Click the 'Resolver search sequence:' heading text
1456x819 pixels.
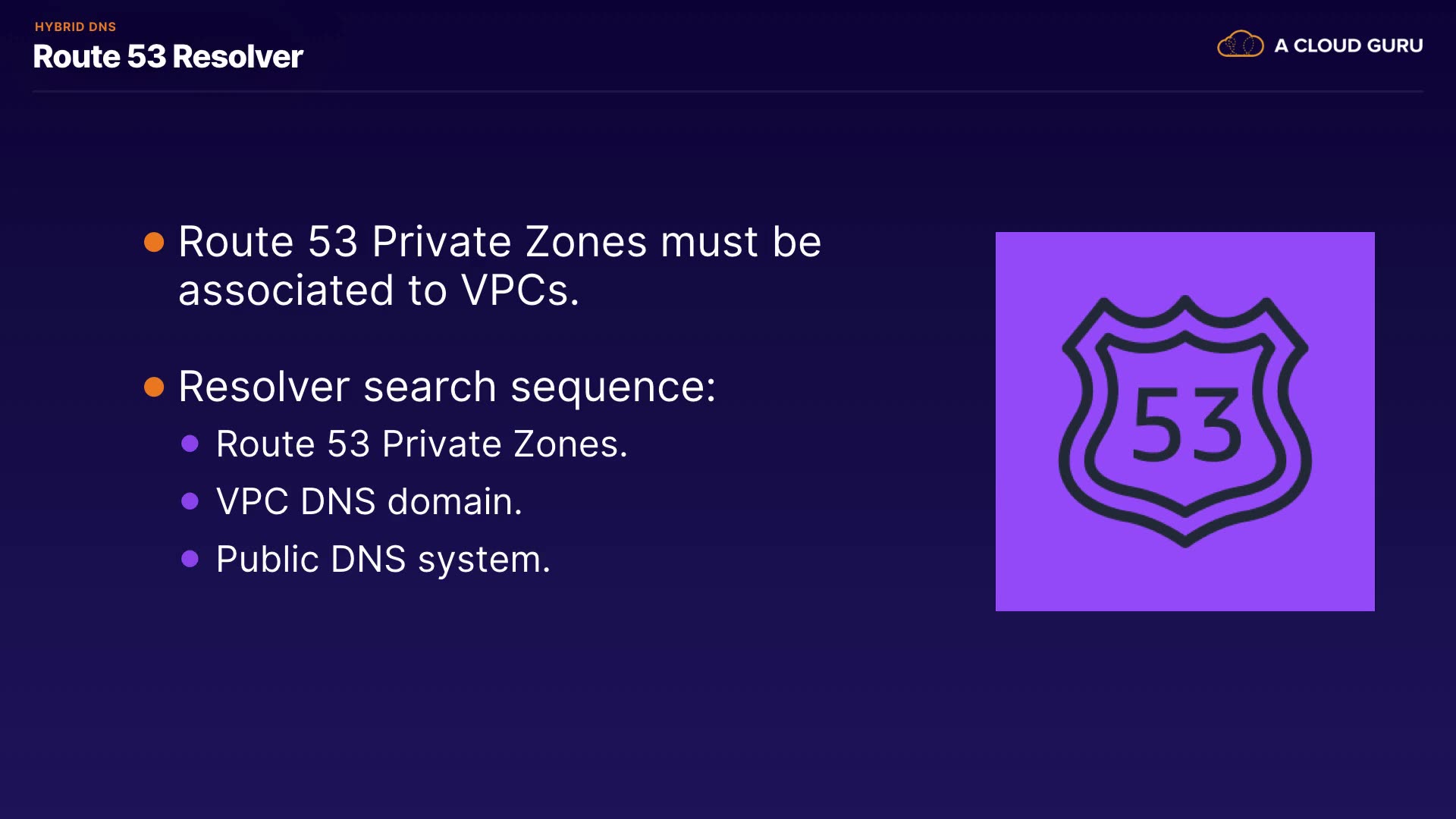[x=447, y=387]
